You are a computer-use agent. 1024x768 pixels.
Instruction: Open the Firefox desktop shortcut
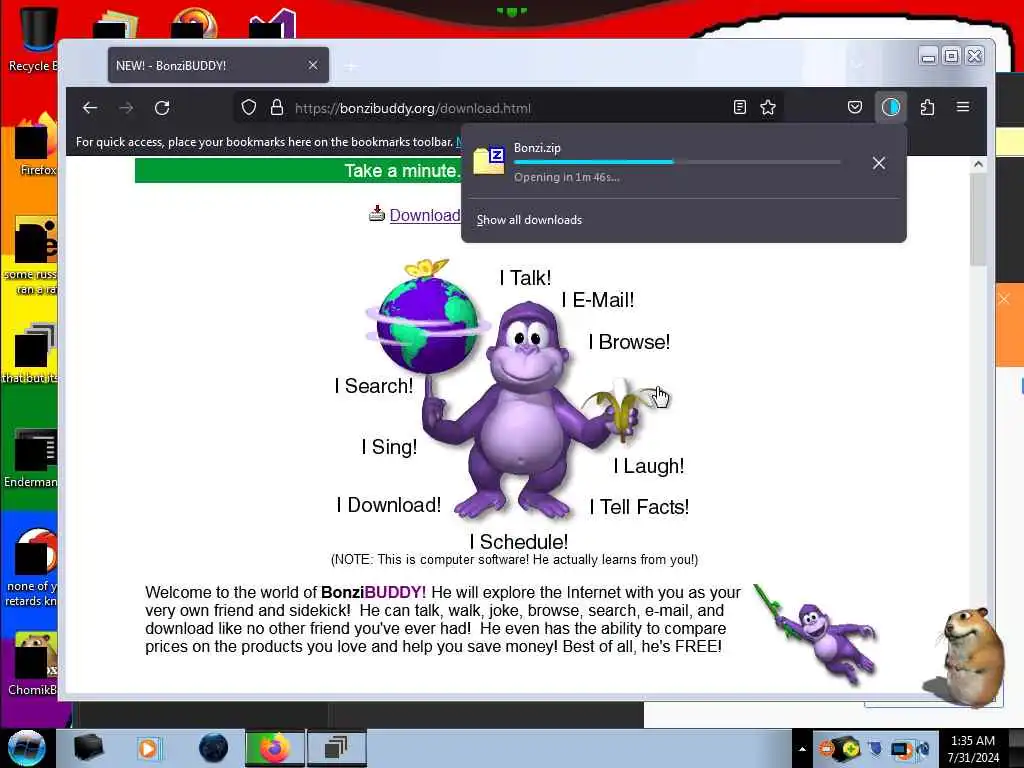[35, 145]
